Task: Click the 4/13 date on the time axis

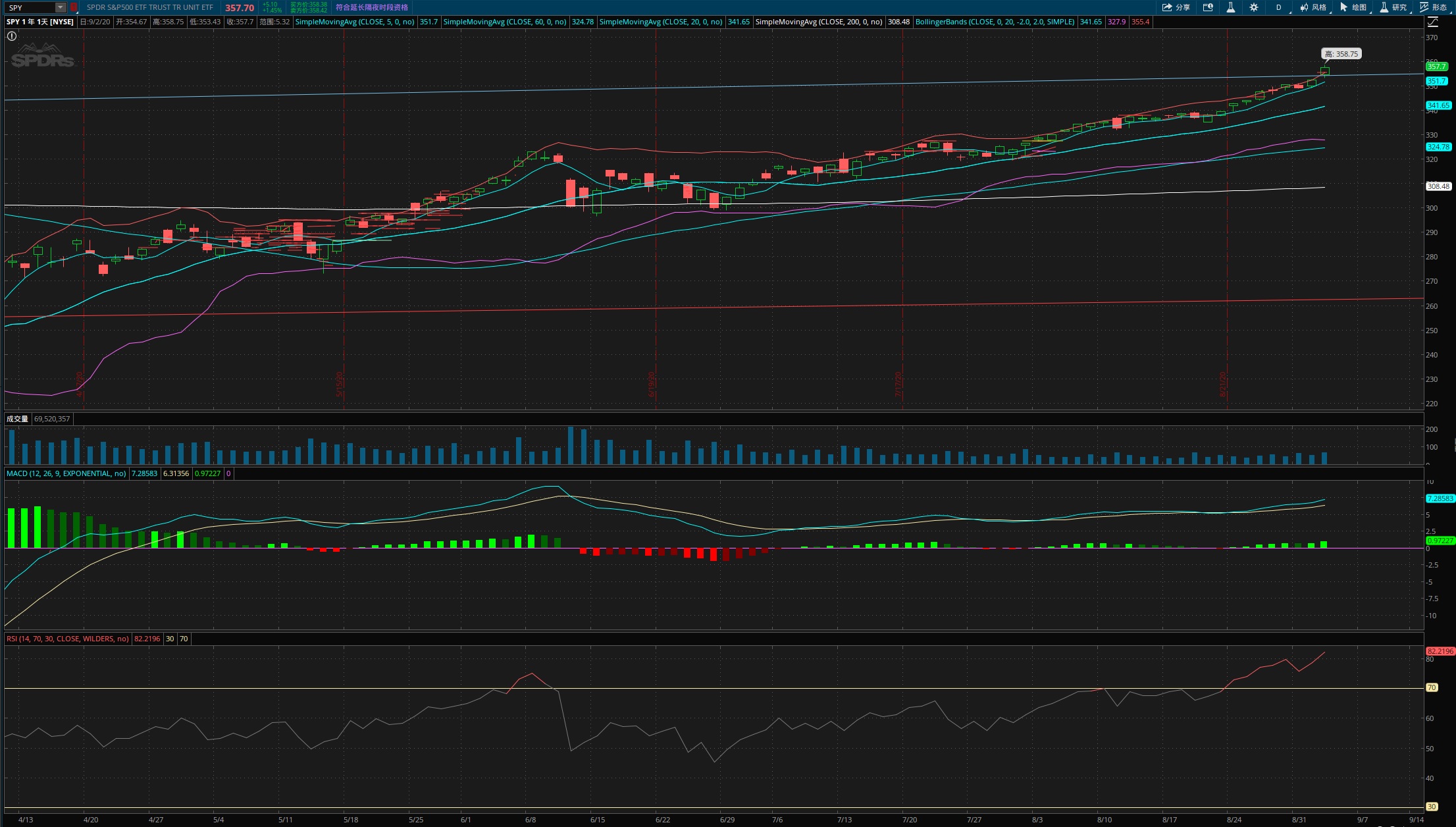Action: (x=26, y=820)
